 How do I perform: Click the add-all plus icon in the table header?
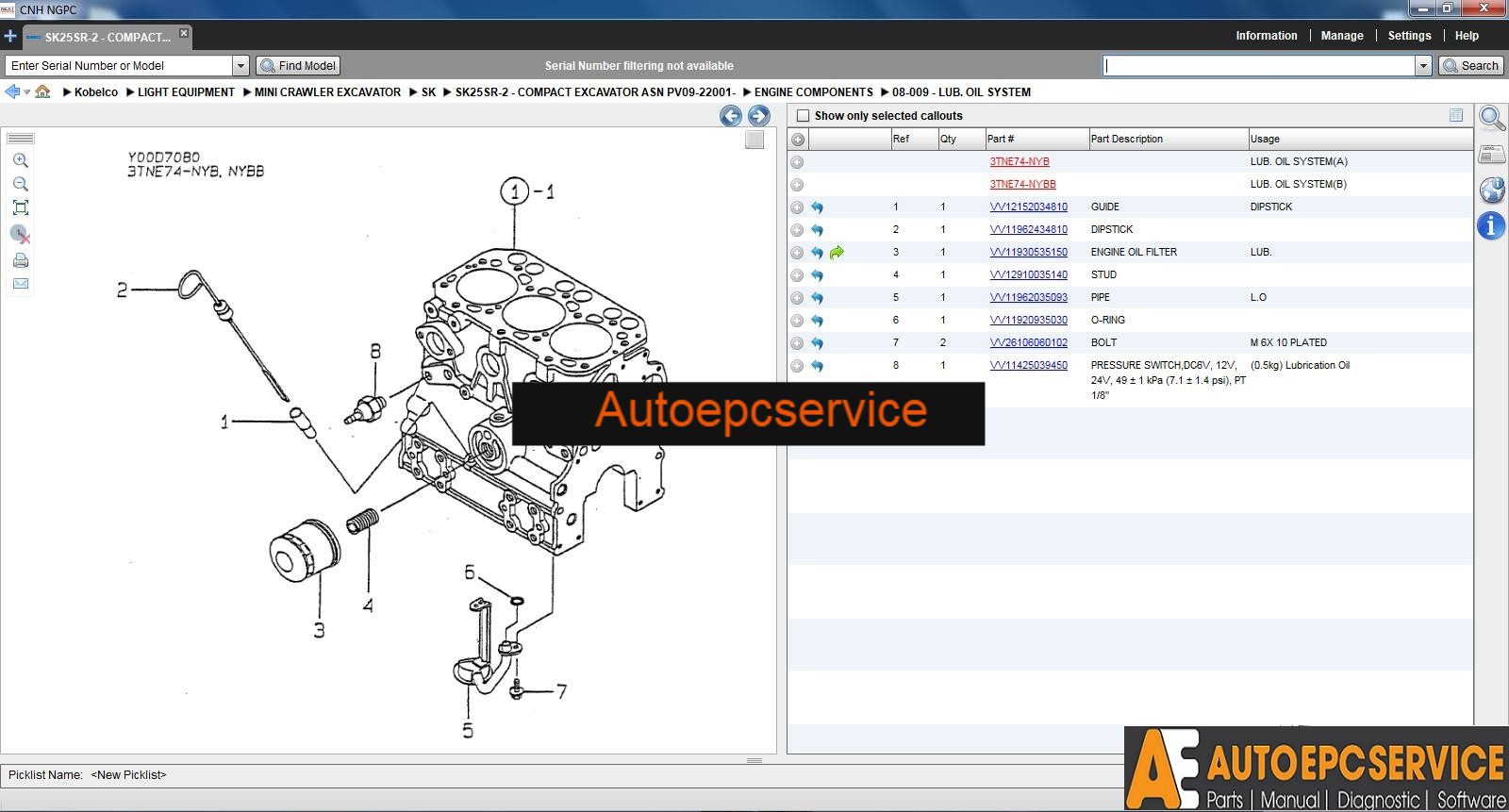pos(798,139)
